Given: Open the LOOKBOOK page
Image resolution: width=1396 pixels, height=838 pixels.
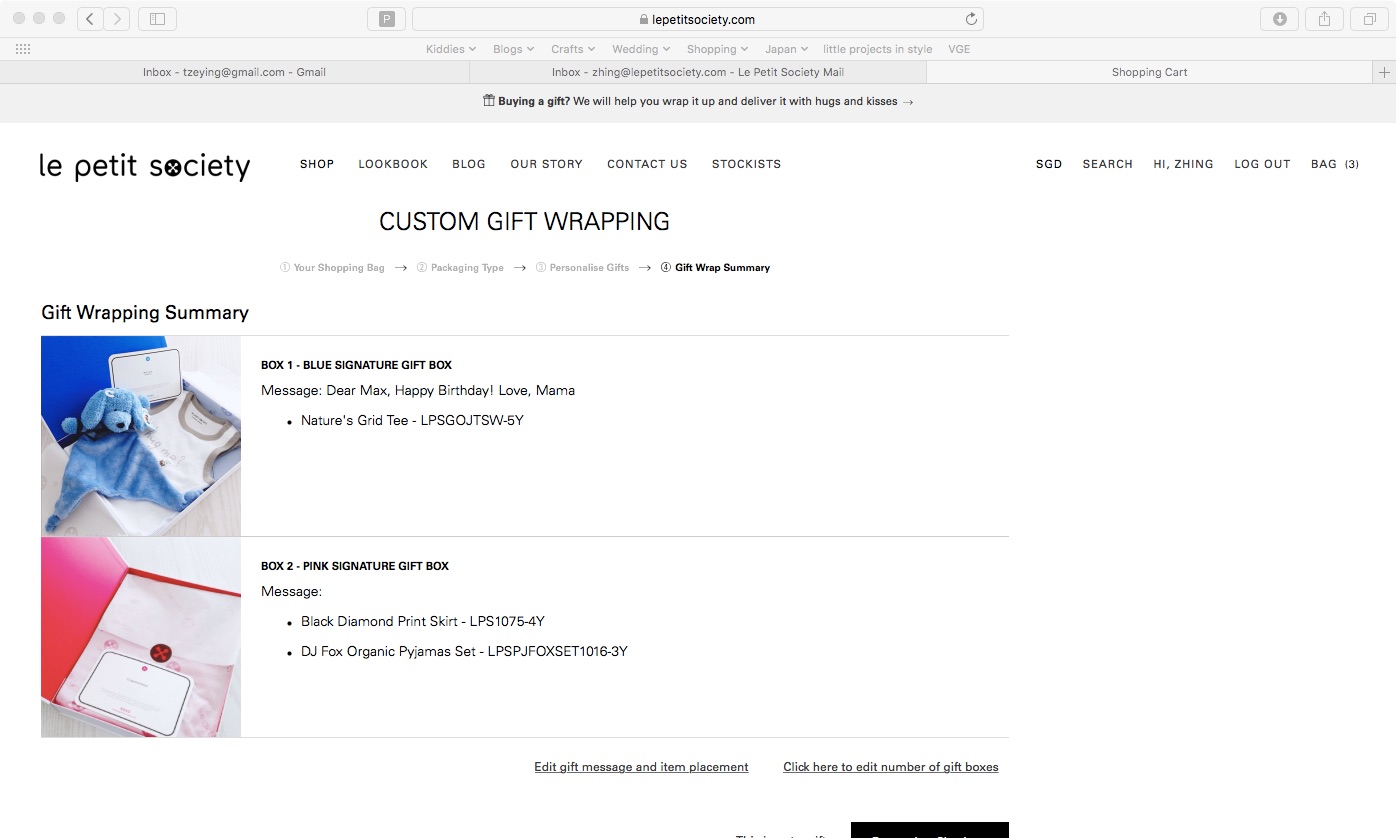Looking at the screenshot, I should coord(393,164).
